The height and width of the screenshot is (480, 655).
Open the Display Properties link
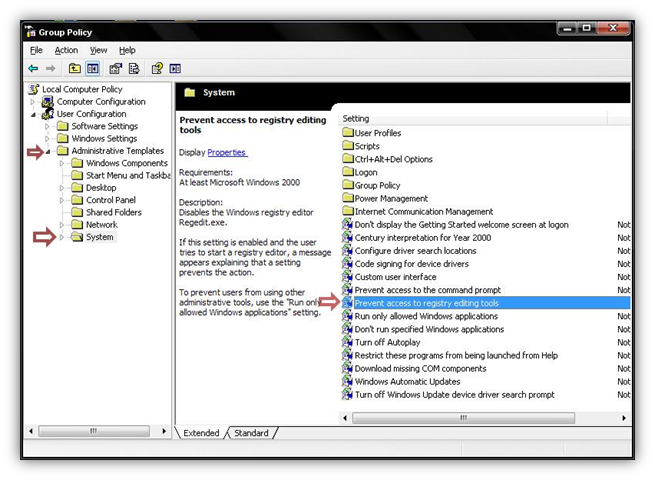(227, 152)
